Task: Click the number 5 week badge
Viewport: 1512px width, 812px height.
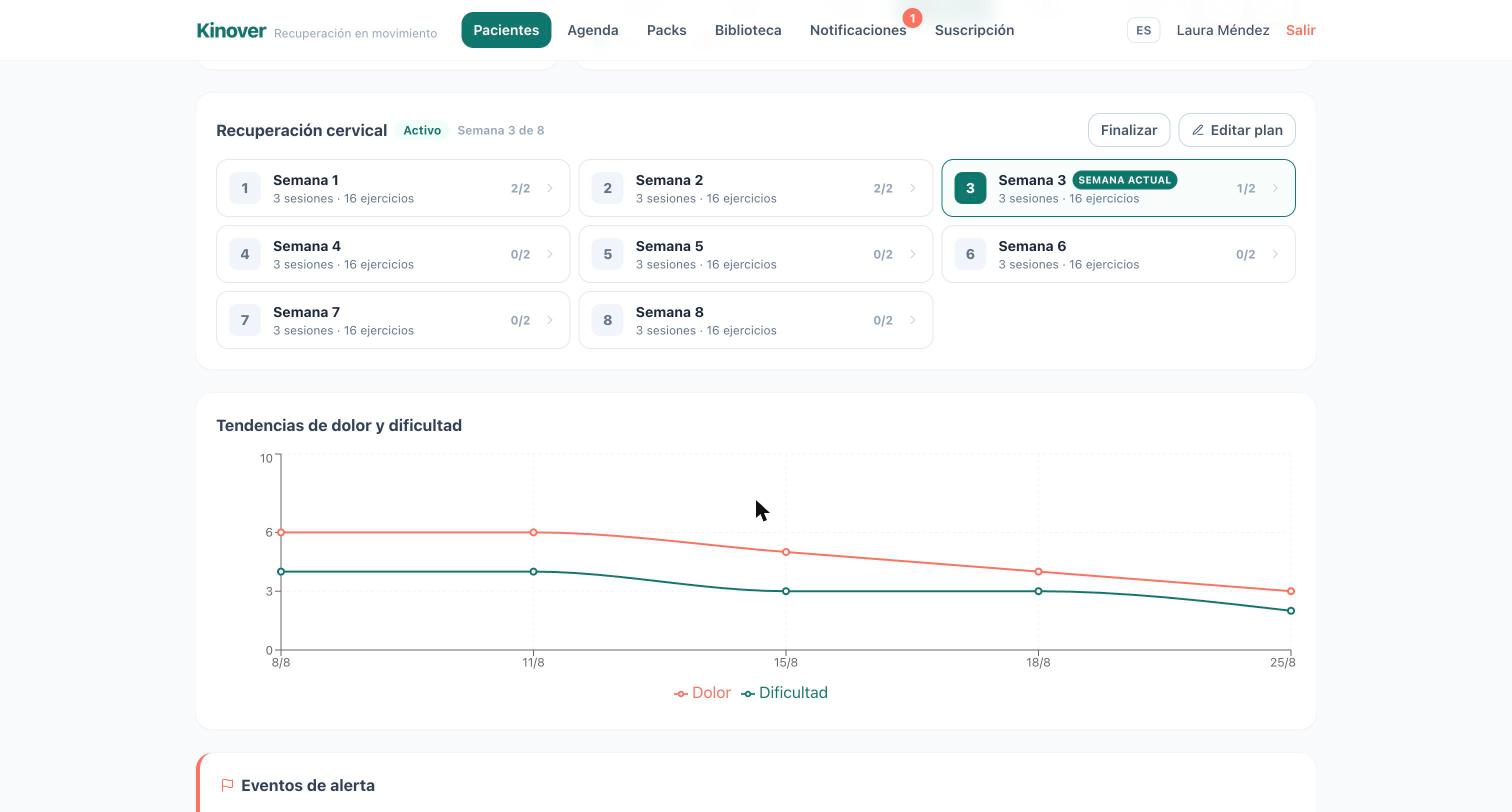Action: [x=607, y=254]
